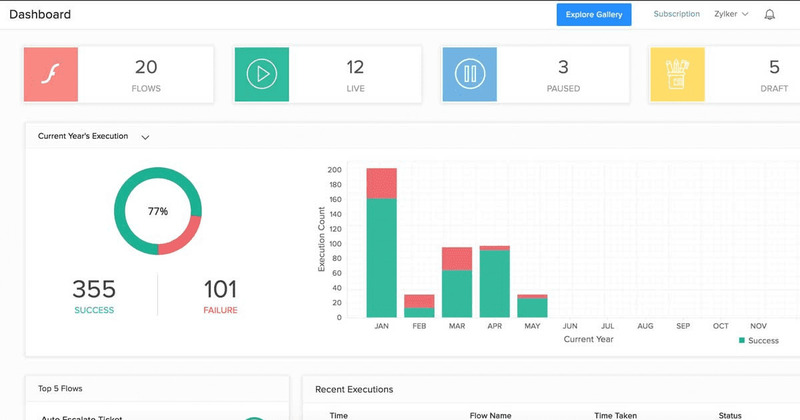Open the Zylker account dropdown

(731, 14)
